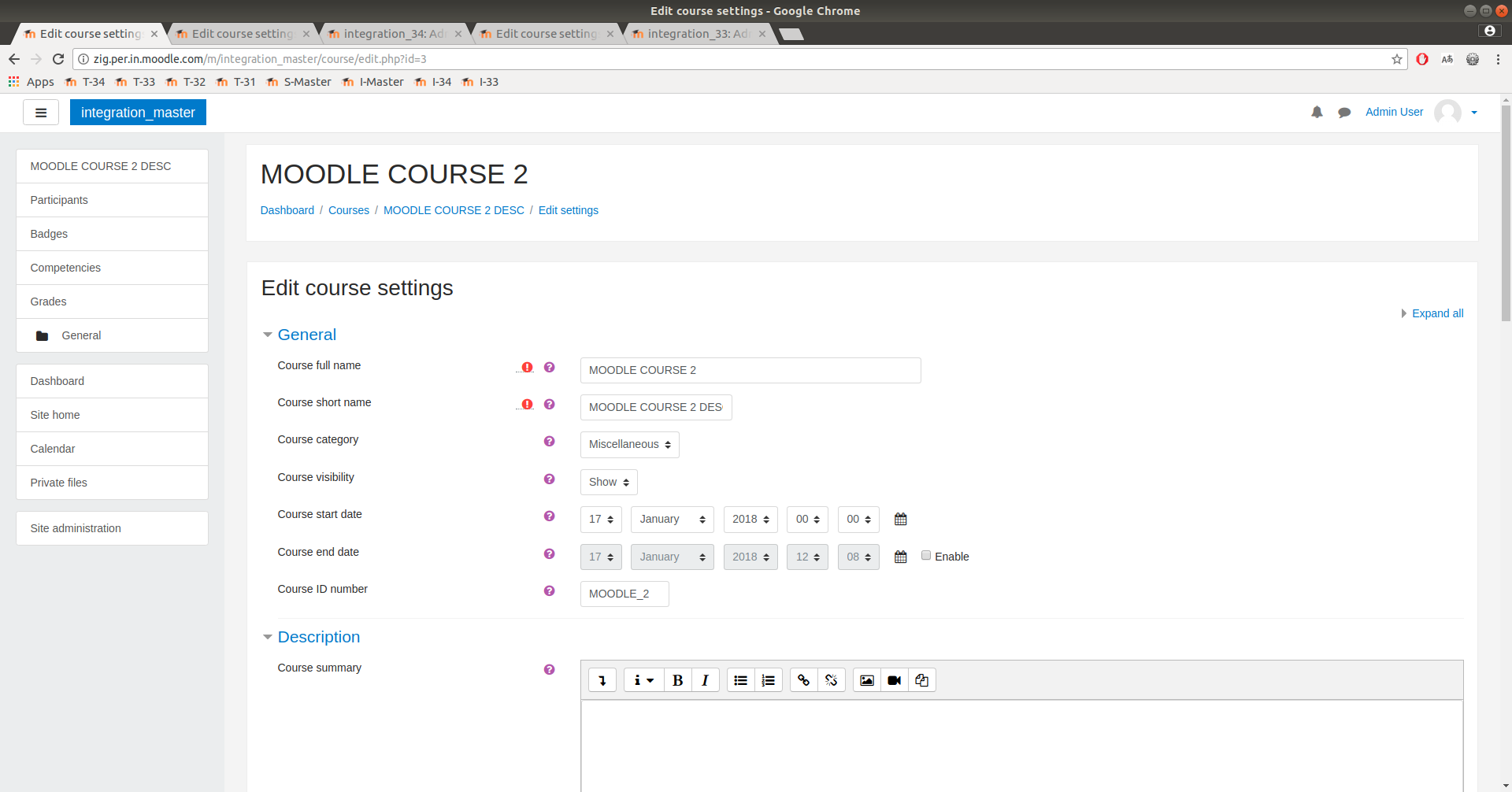
Task: Open start date hour dropdown
Action: tap(807, 520)
